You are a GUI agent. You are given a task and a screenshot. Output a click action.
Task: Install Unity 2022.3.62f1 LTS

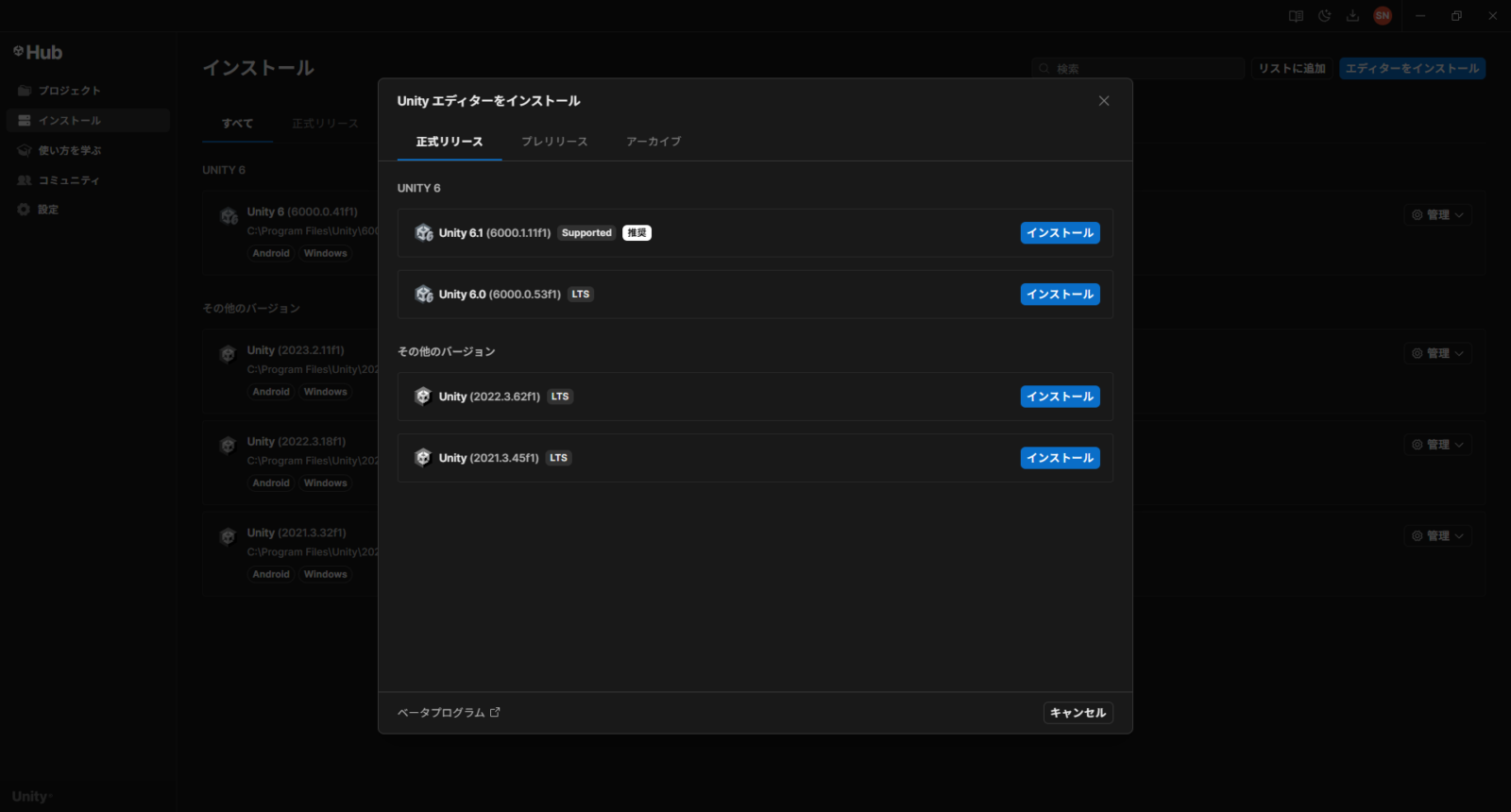click(x=1060, y=397)
